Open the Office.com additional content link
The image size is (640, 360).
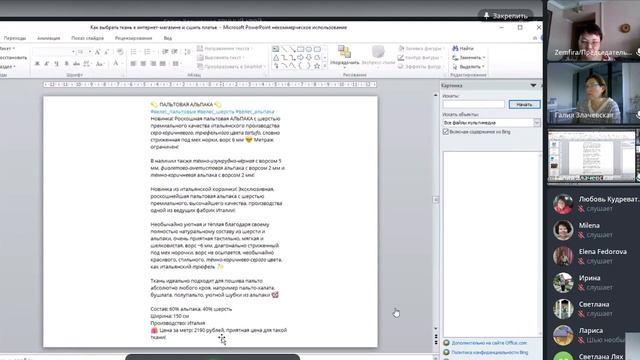point(489,343)
